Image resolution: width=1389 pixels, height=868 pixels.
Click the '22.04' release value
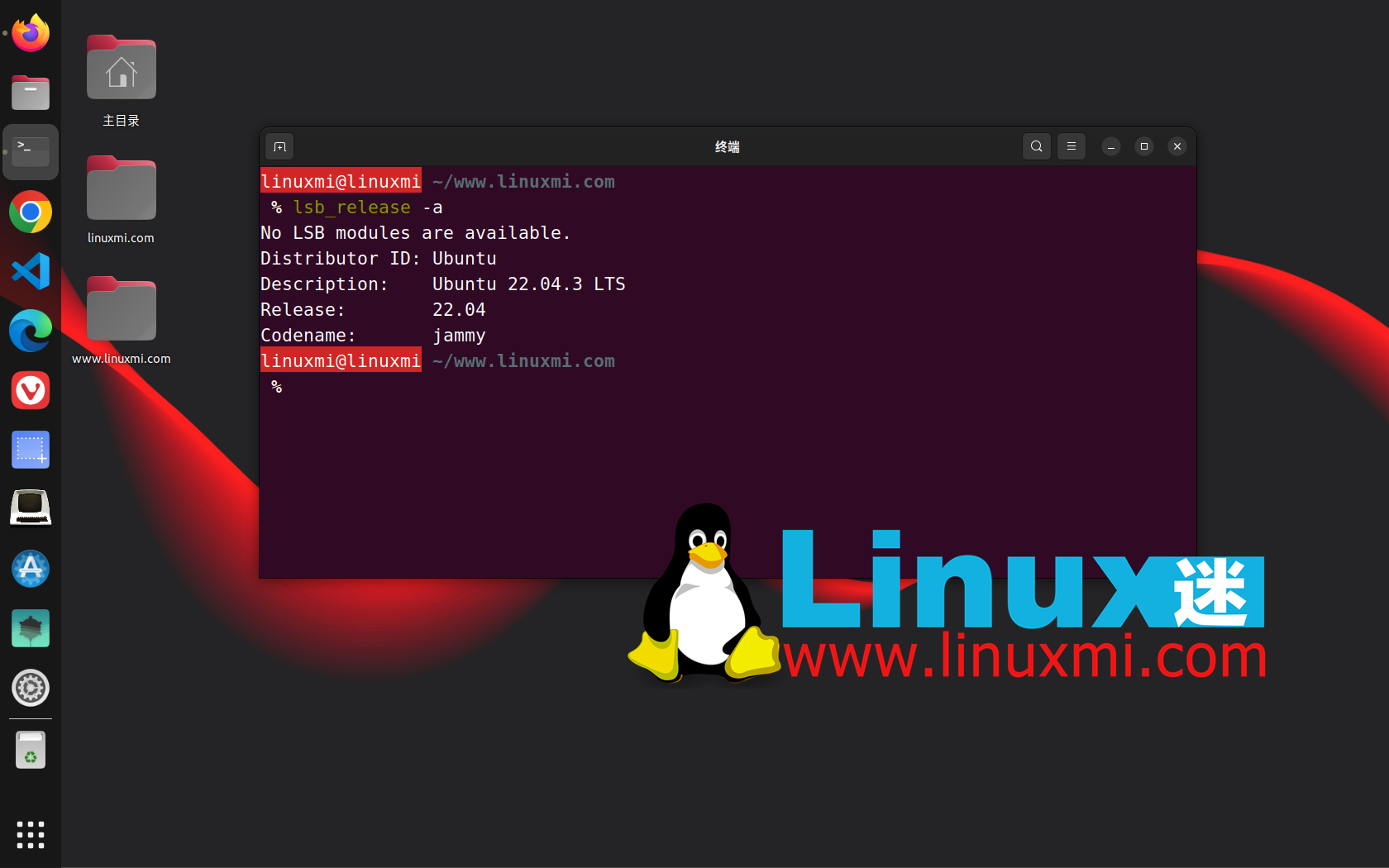[x=459, y=310]
